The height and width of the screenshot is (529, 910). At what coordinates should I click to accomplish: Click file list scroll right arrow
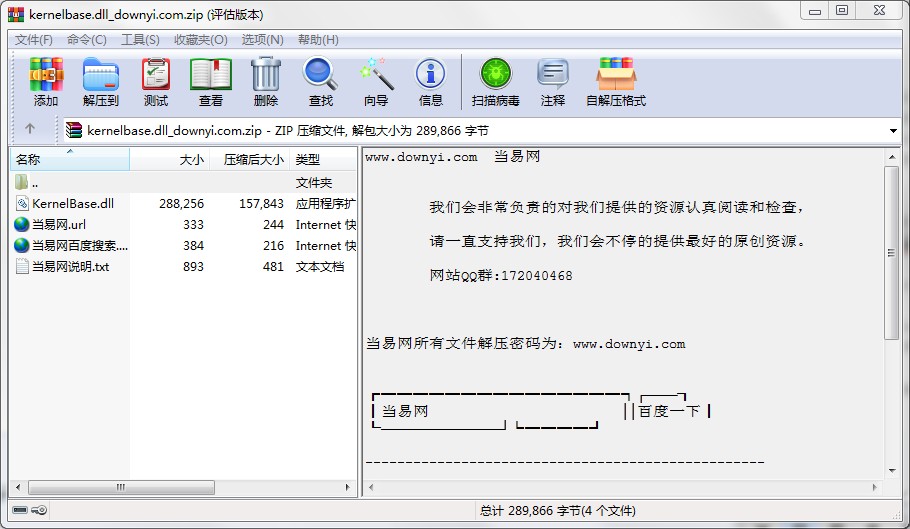coord(348,487)
